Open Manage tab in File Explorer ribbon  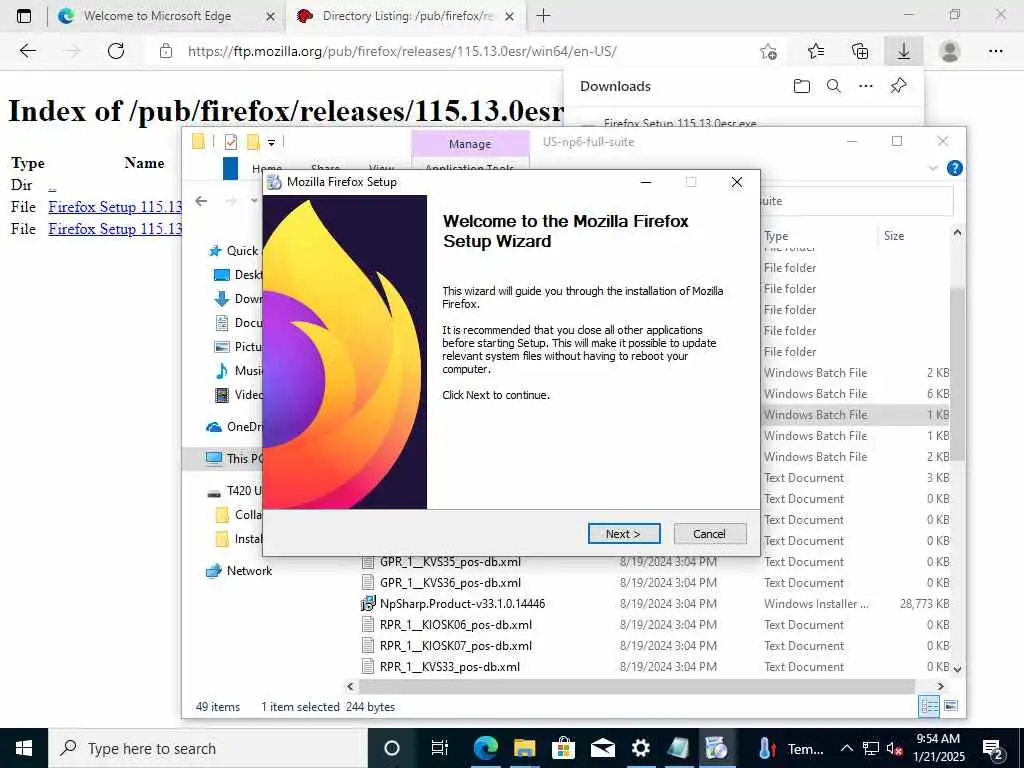[470, 144]
